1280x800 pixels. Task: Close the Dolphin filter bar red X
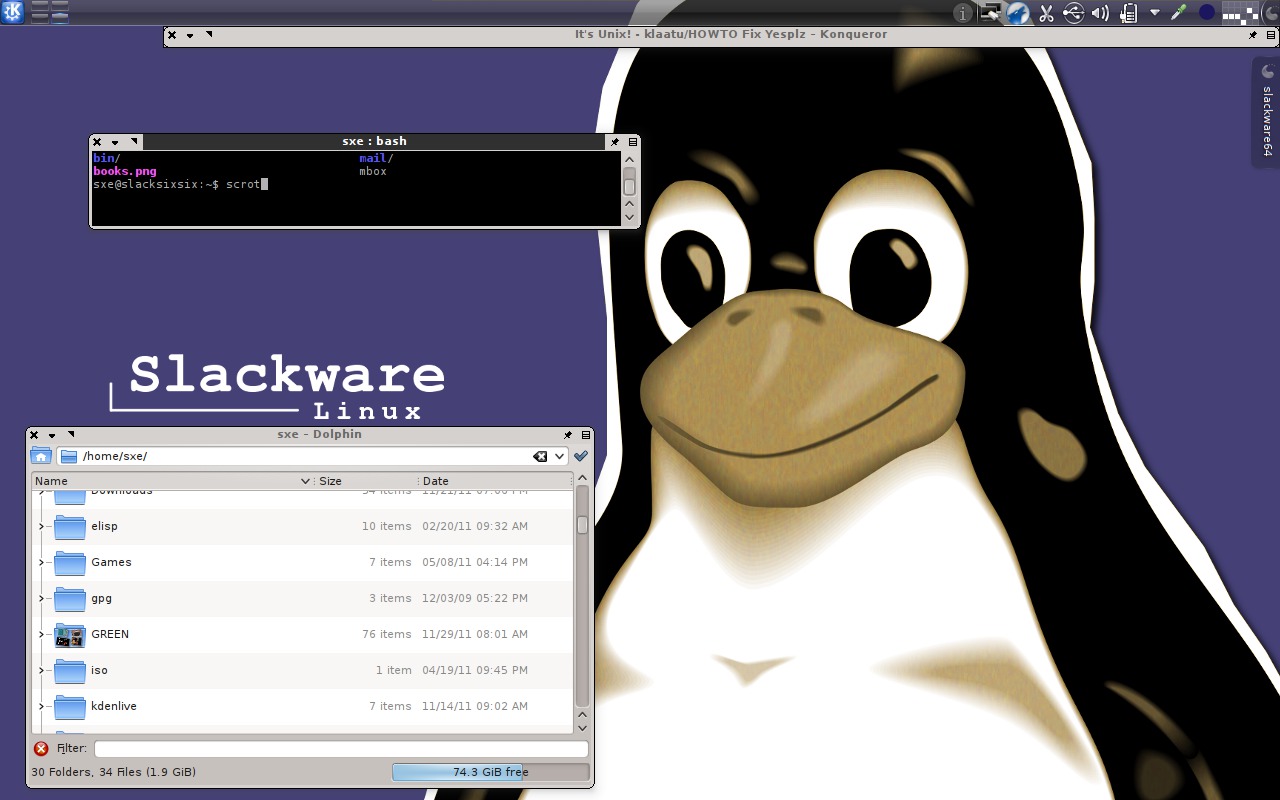click(x=41, y=748)
